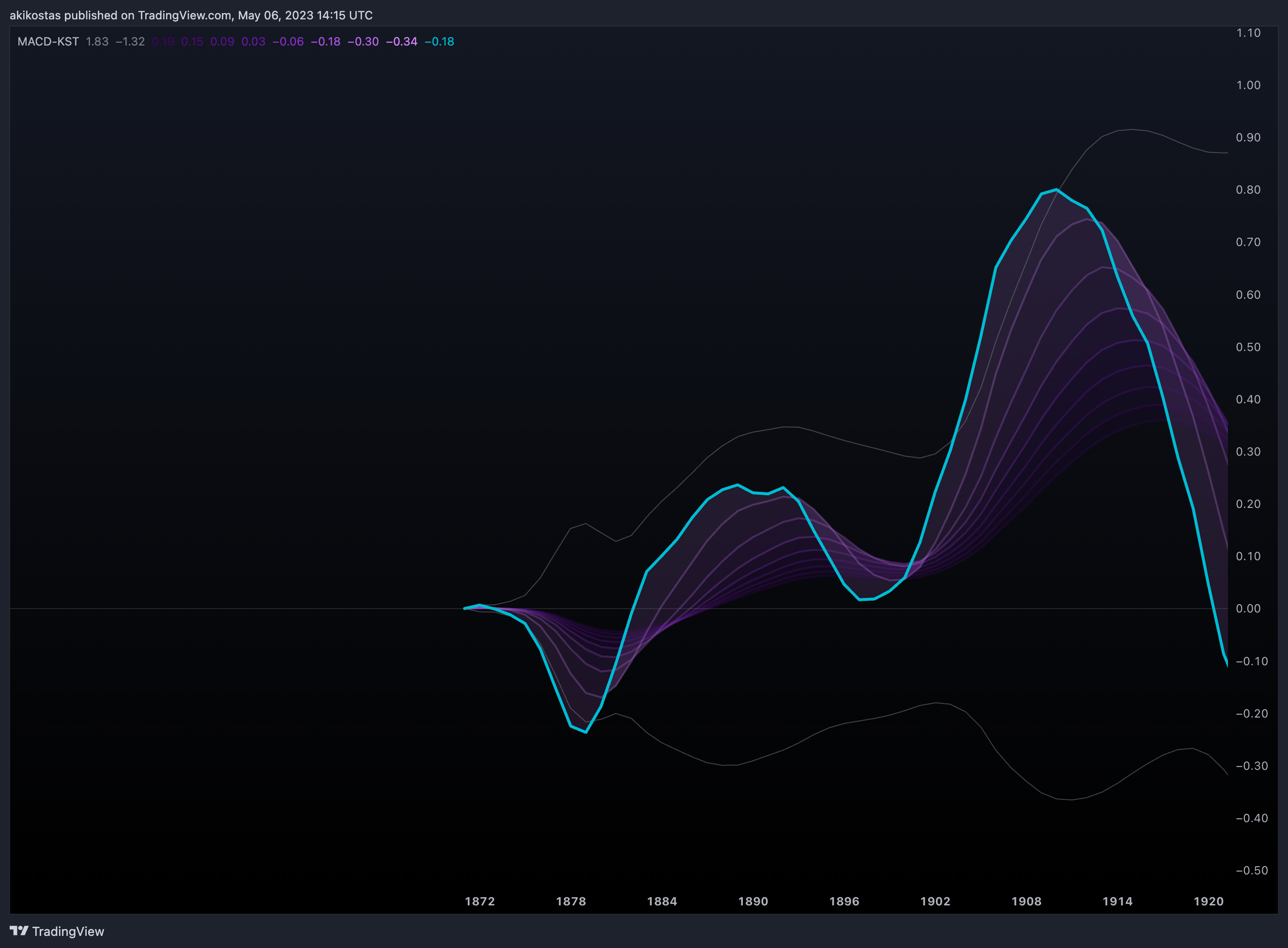Select the legend value 0.03

click(x=253, y=42)
